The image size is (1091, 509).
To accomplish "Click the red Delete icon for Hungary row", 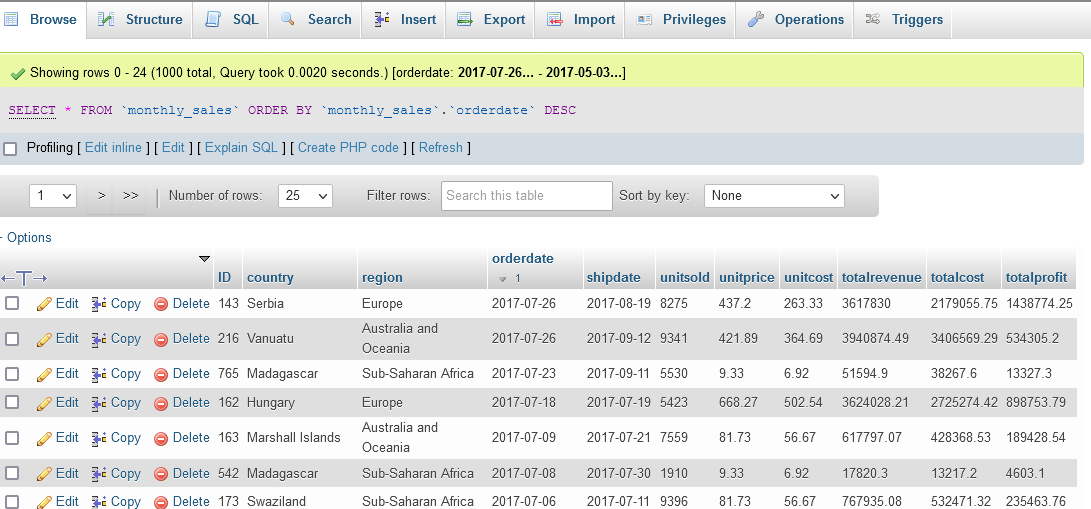I will 161,403.
